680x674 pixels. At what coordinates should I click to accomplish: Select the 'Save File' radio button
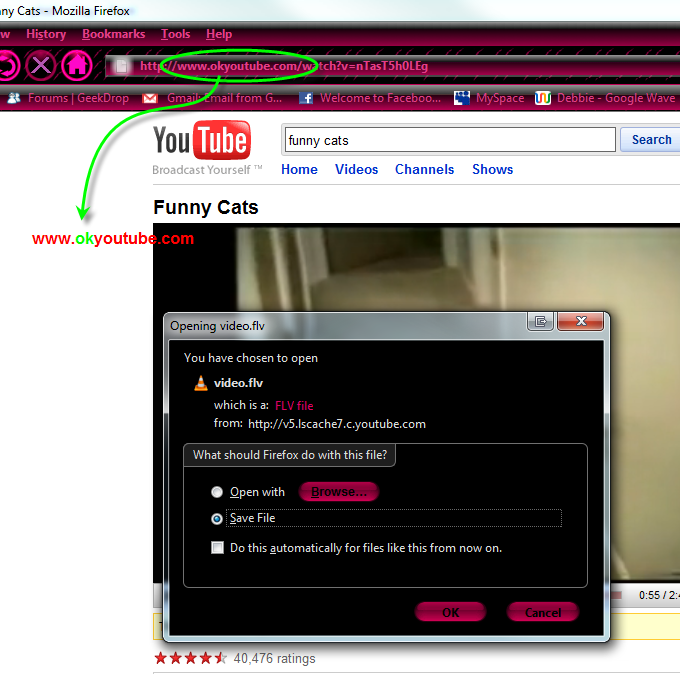click(x=217, y=519)
